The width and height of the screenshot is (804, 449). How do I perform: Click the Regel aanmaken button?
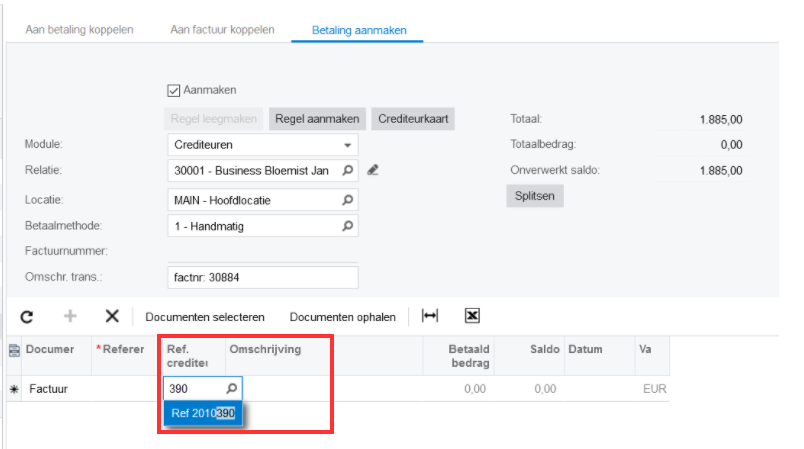pyautogui.click(x=317, y=119)
